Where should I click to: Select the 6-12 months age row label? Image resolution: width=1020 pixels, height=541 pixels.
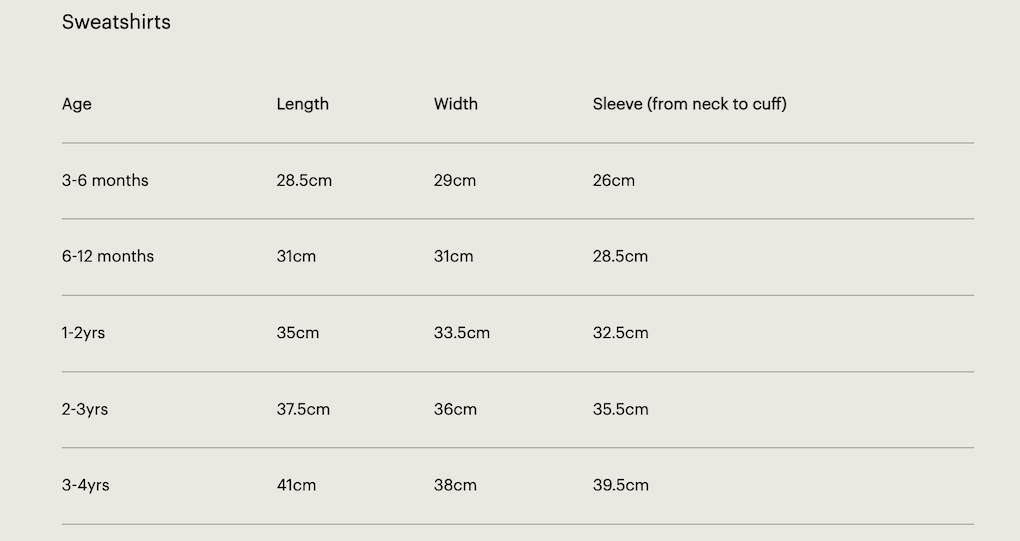click(x=108, y=257)
